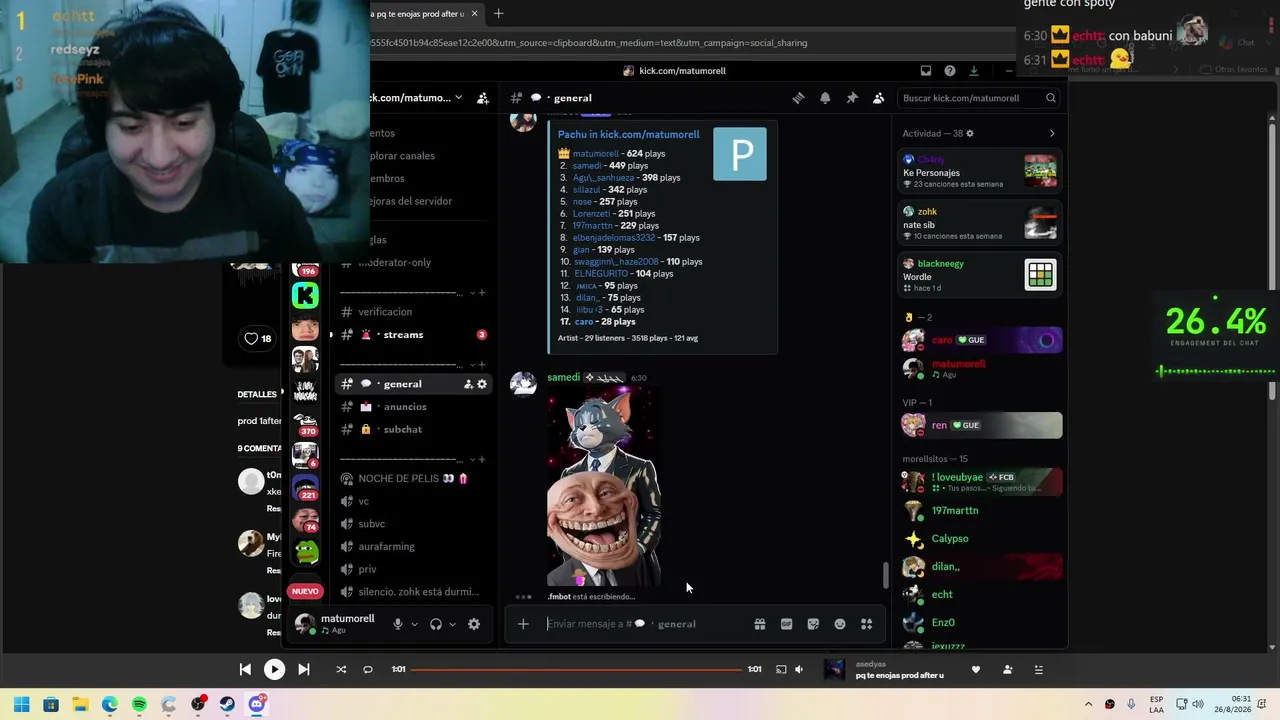Image resolution: width=1280 pixels, height=720 pixels.
Task: Open the Discord inbox icon
Action: click(x=926, y=71)
